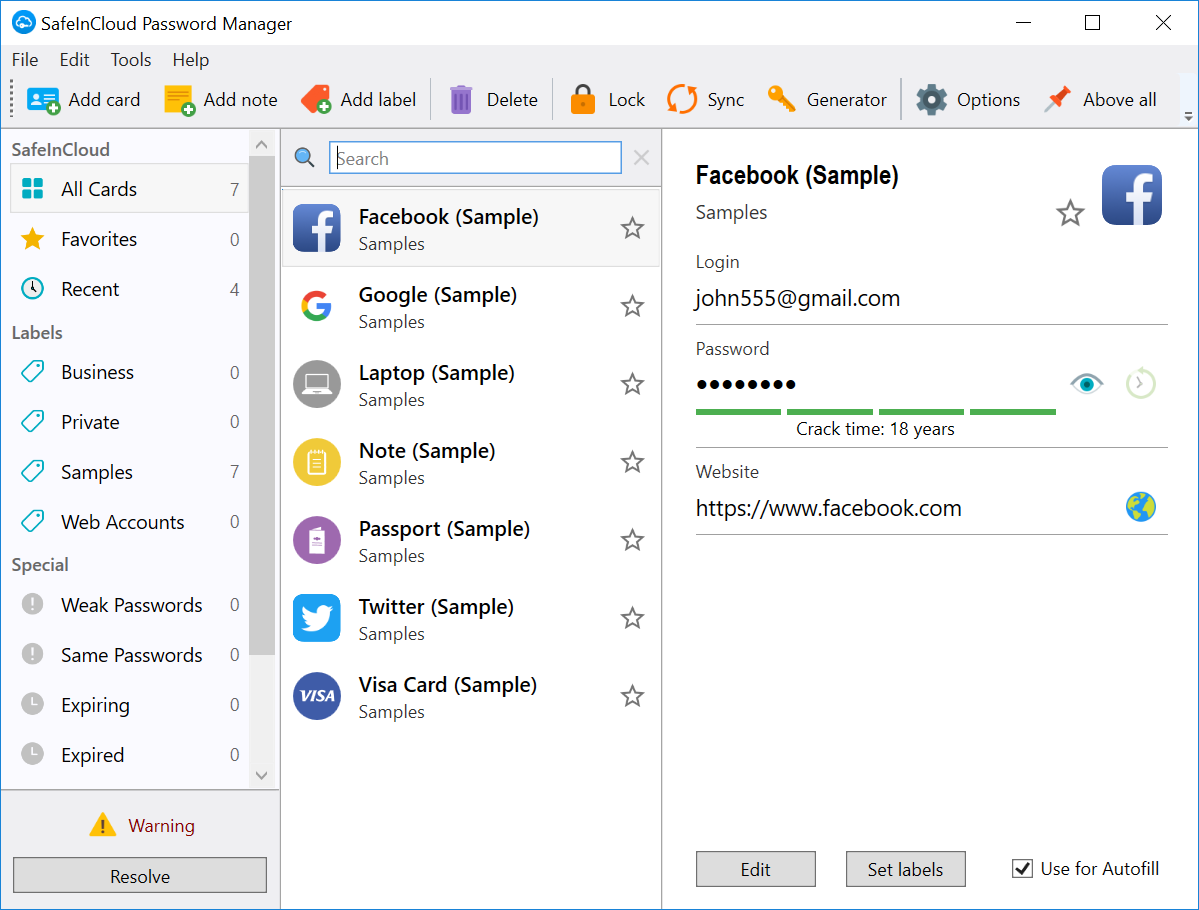
Task: Click the sidebar scroll up arrow
Action: click(262, 145)
